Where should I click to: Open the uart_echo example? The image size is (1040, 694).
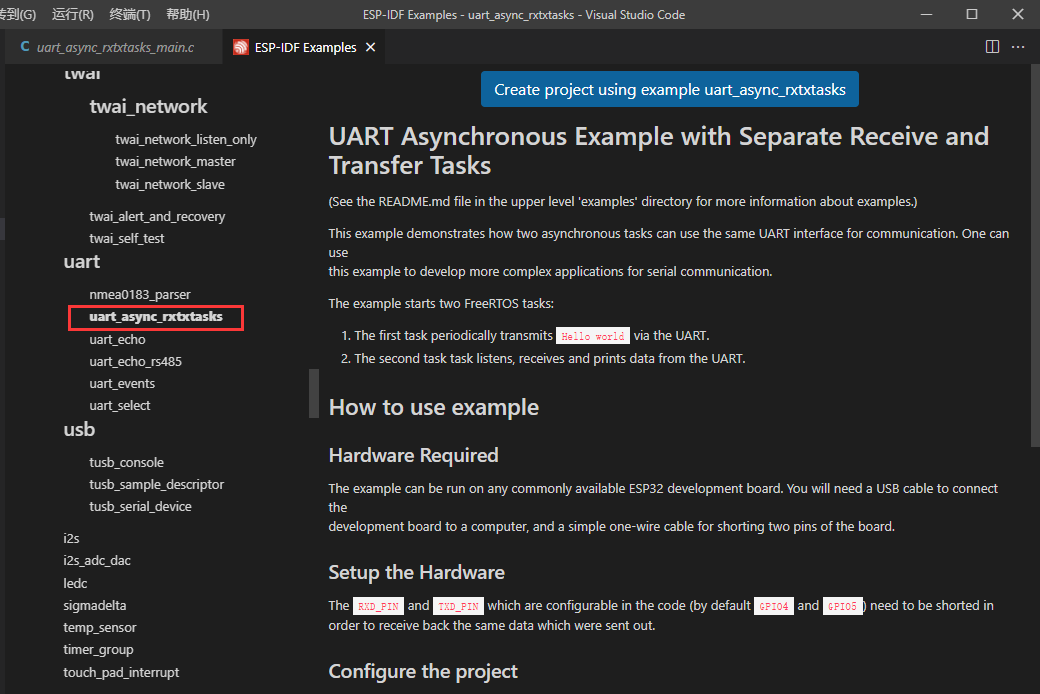pos(117,340)
